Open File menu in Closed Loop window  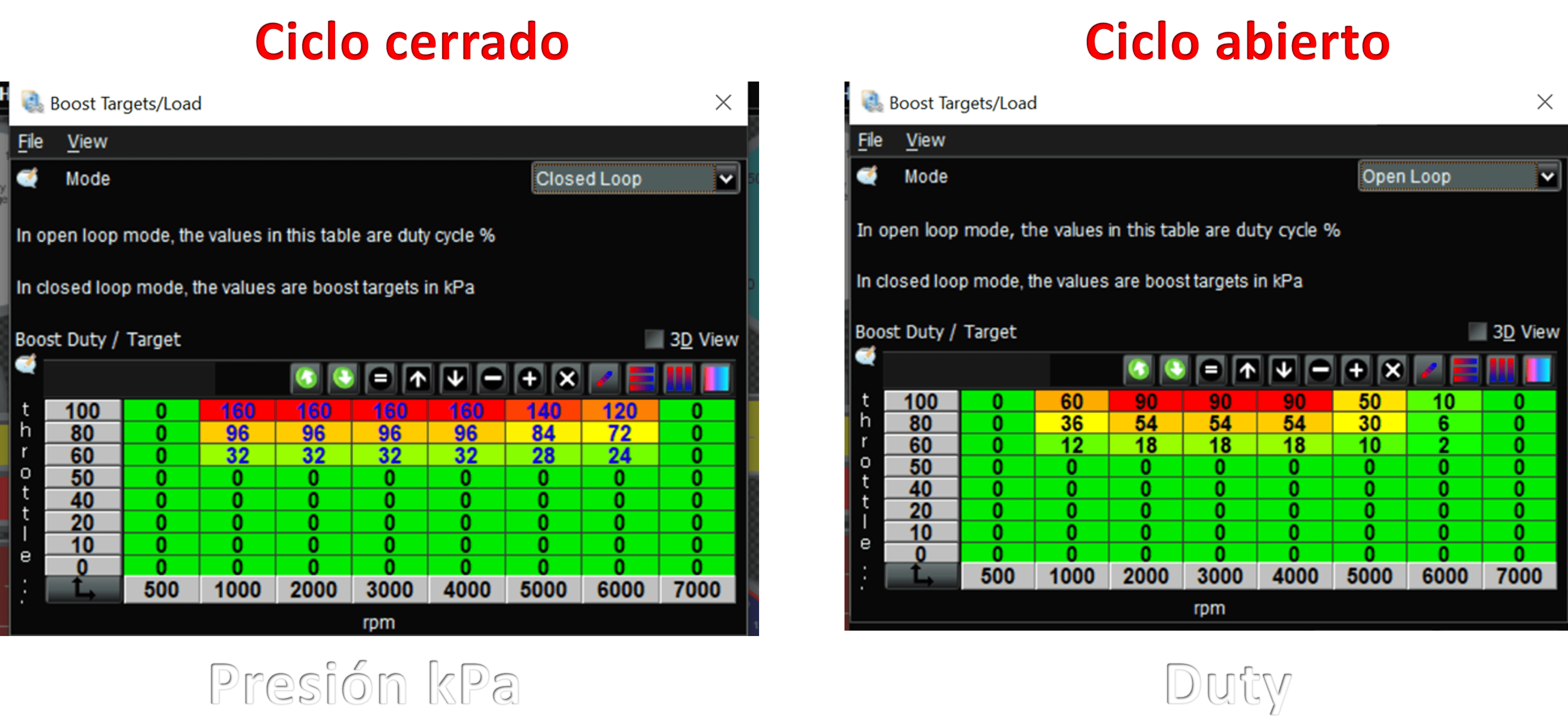click(x=30, y=141)
